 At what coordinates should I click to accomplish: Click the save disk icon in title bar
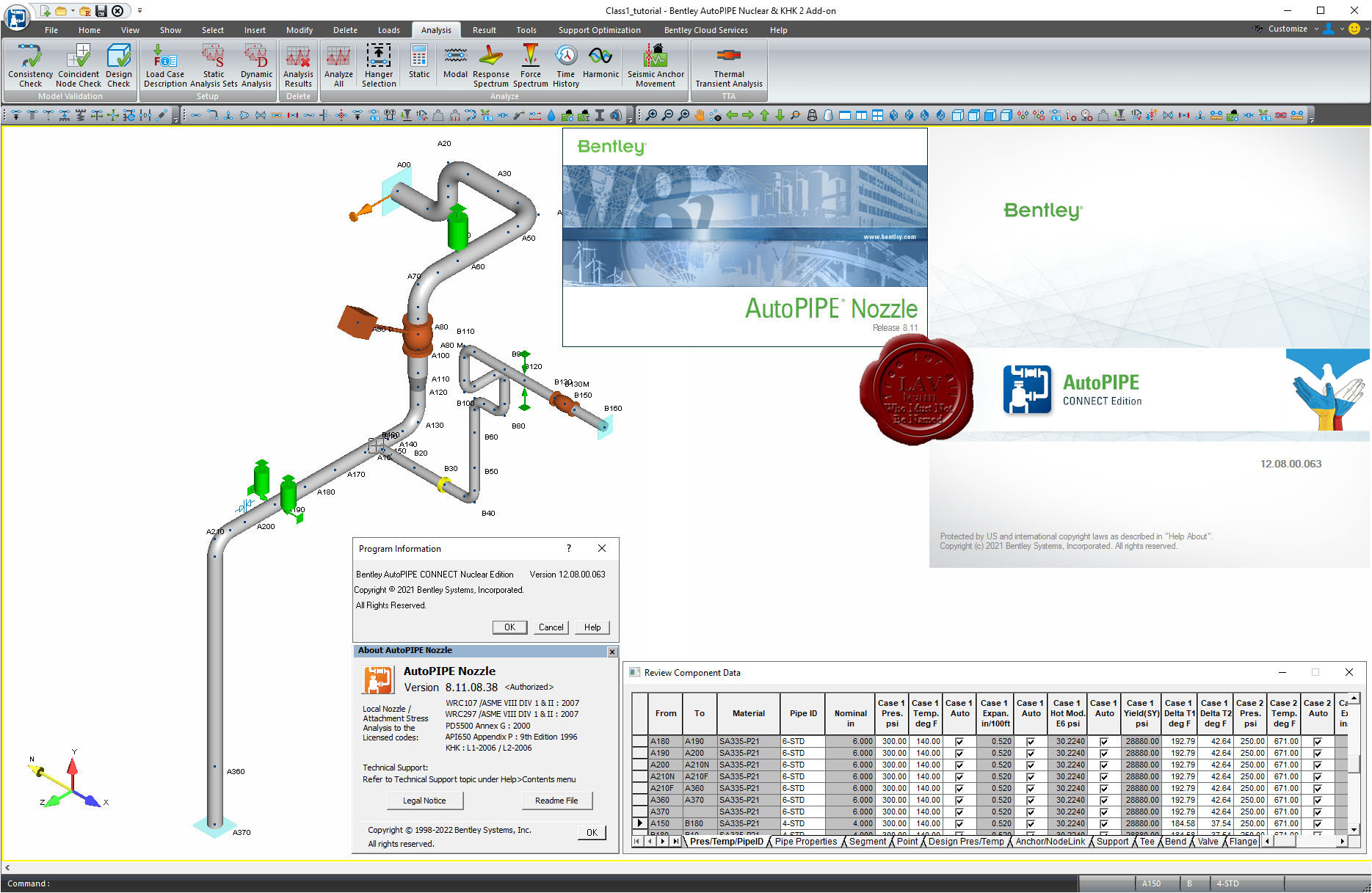pos(101,11)
